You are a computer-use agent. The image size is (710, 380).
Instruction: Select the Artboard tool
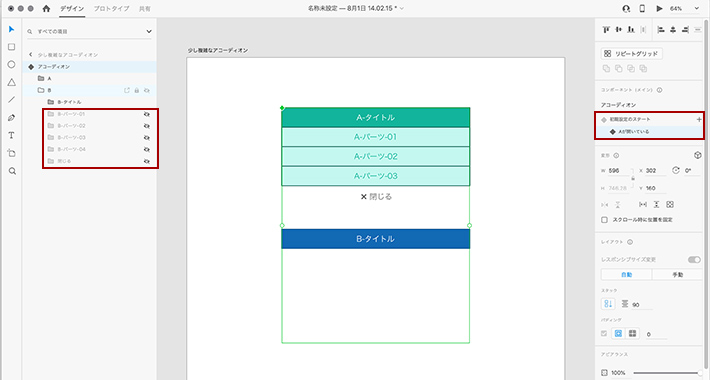click(12, 153)
